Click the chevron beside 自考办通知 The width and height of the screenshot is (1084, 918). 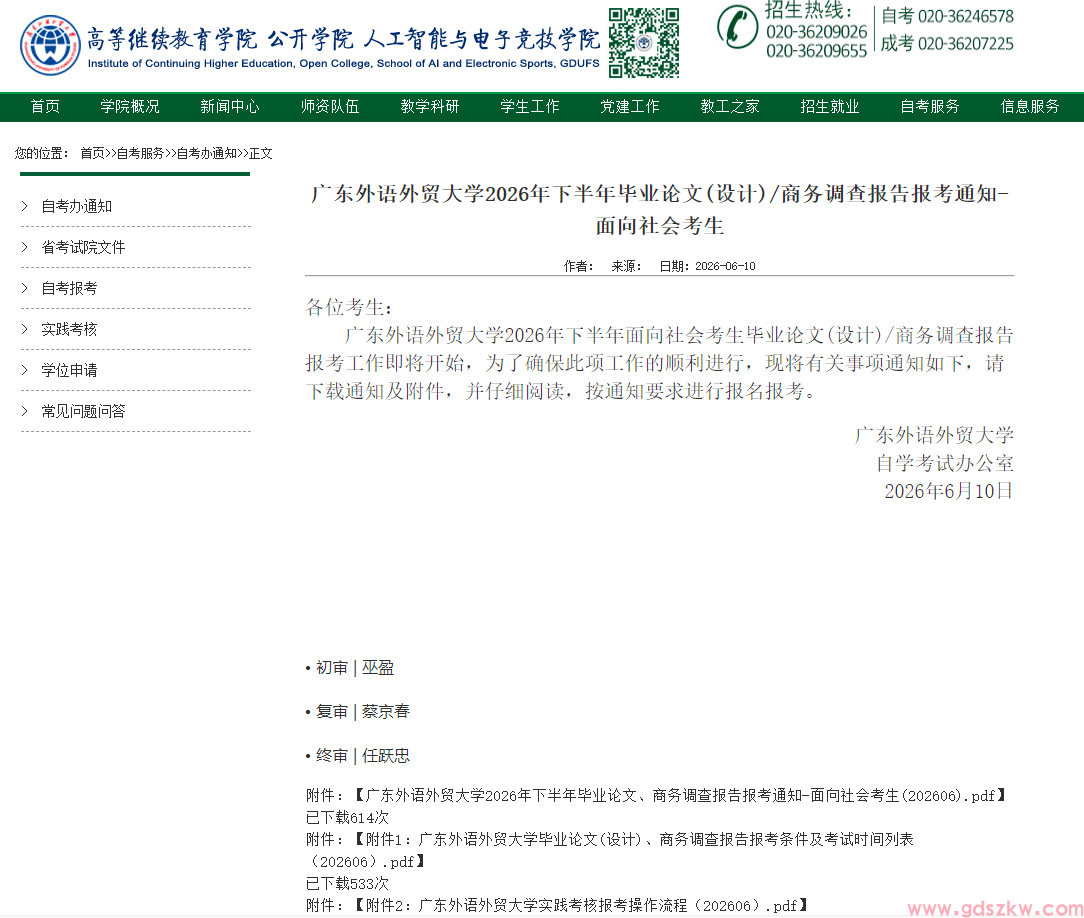click(25, 206)
